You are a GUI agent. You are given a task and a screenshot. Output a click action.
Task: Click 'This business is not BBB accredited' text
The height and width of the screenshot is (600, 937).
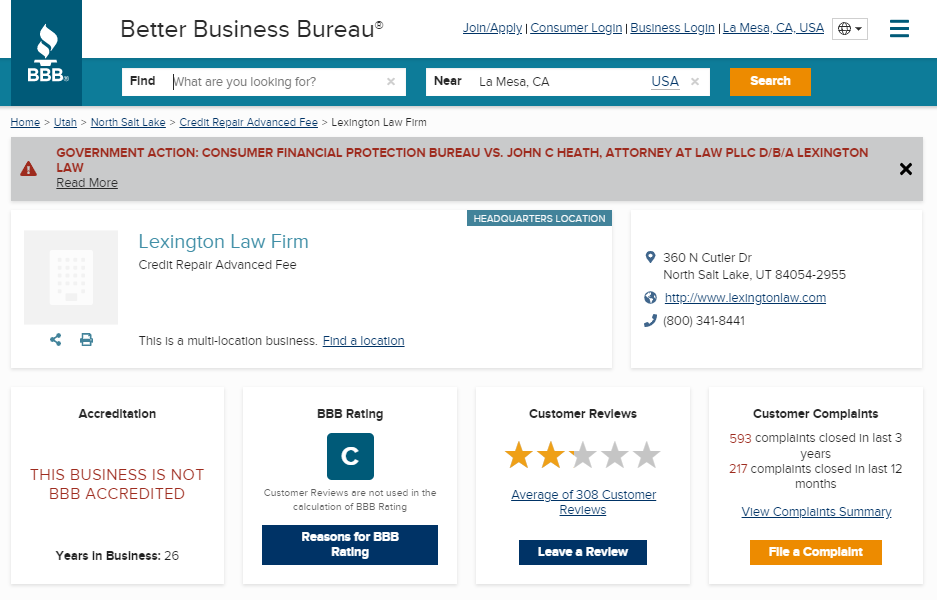[x=117, y=484]
